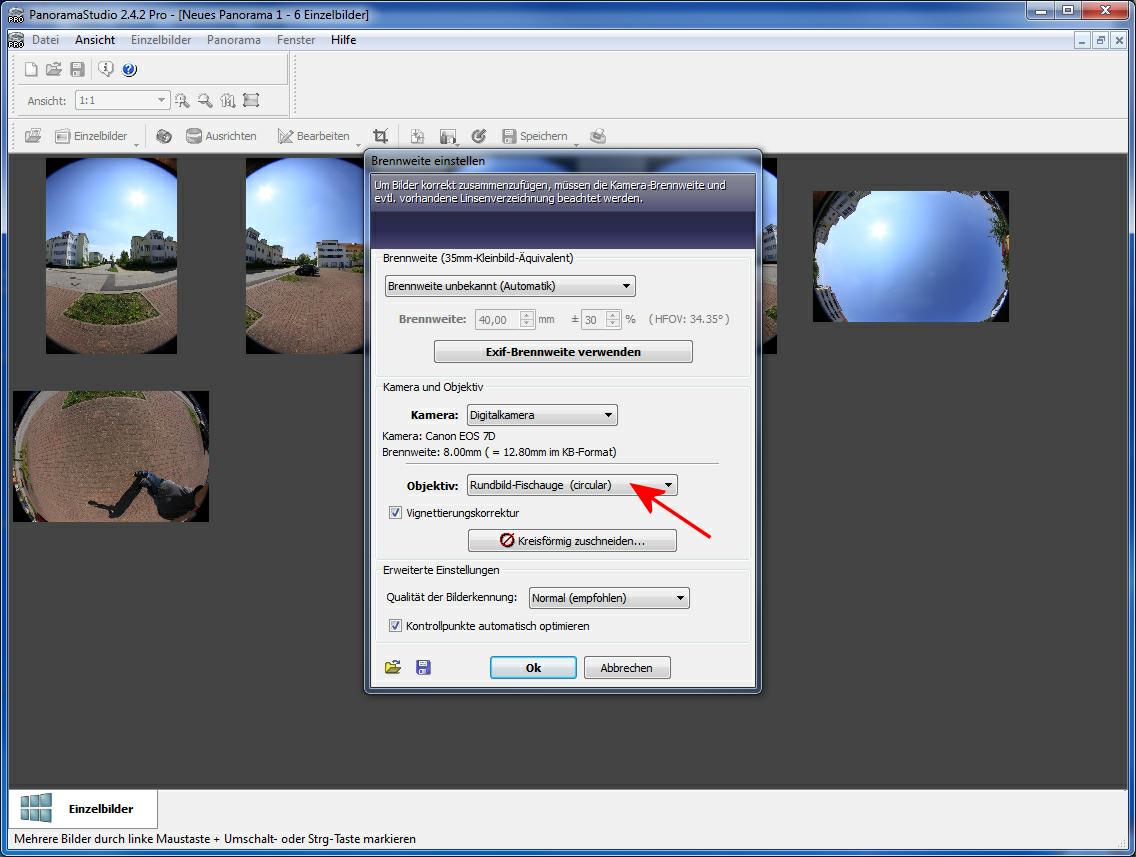Toggle Kontrollpunkte automatisch optimieren checkbox
This screenshot has width=1136, height=857.
[396, 626]
